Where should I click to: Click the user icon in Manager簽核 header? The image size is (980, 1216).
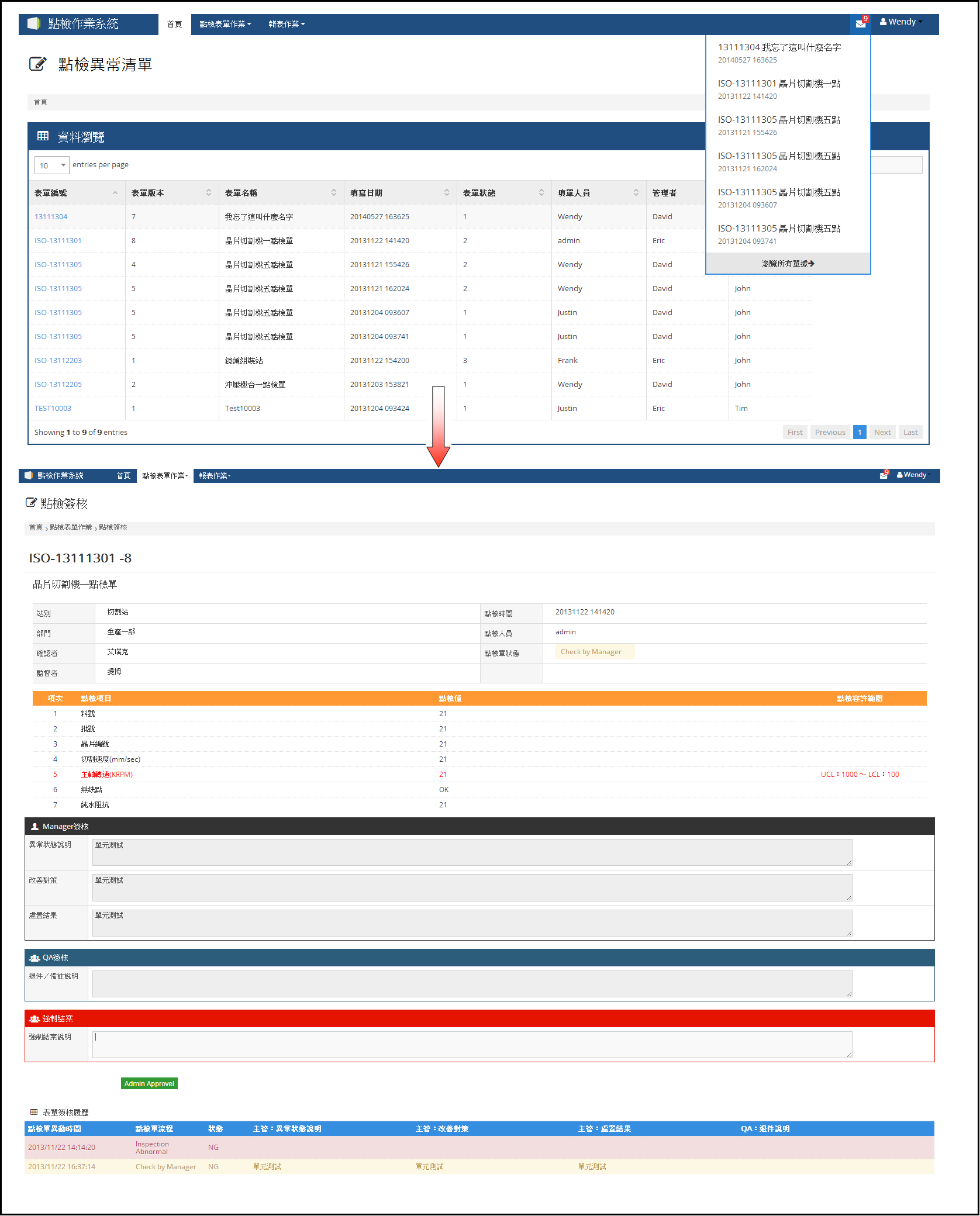[34, 827]
